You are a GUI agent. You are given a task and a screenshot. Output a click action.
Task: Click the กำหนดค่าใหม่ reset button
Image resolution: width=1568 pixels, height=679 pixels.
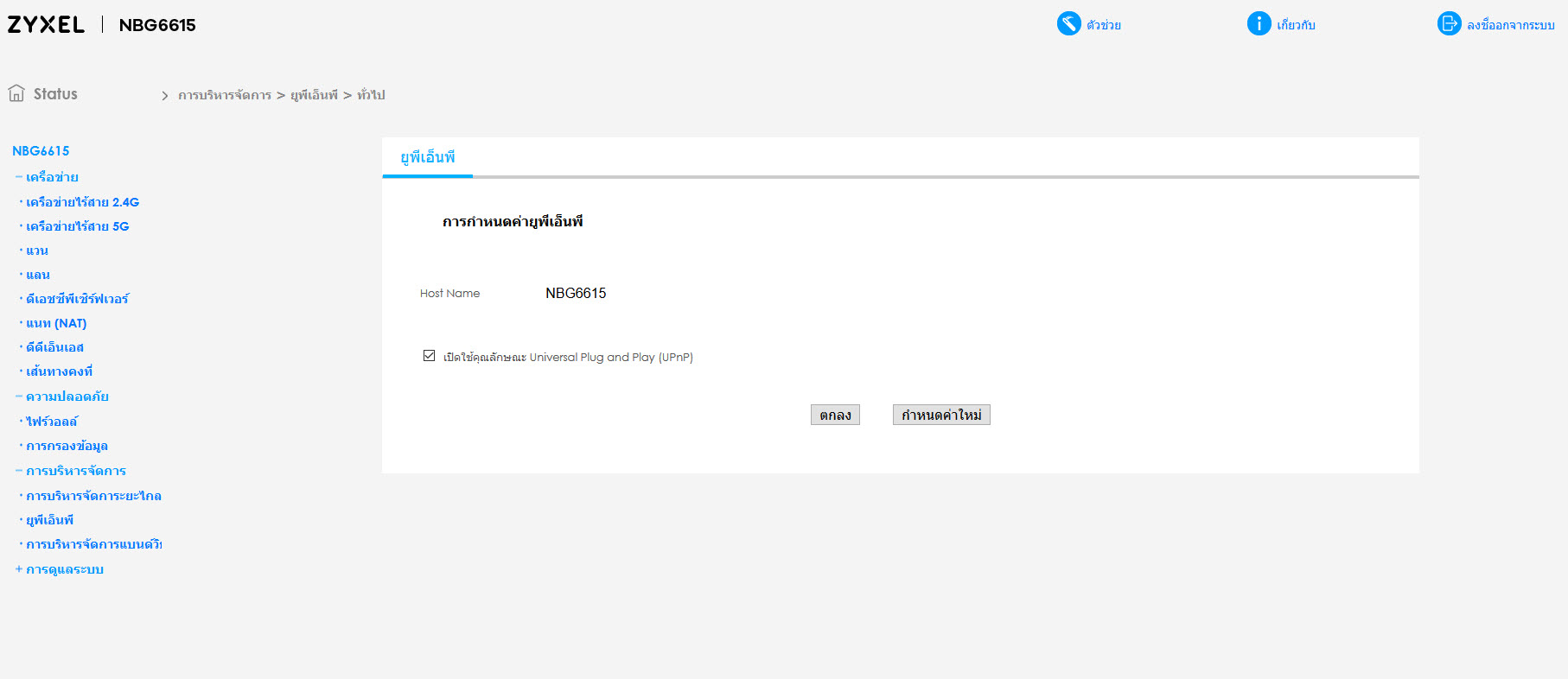click(941, 415)
